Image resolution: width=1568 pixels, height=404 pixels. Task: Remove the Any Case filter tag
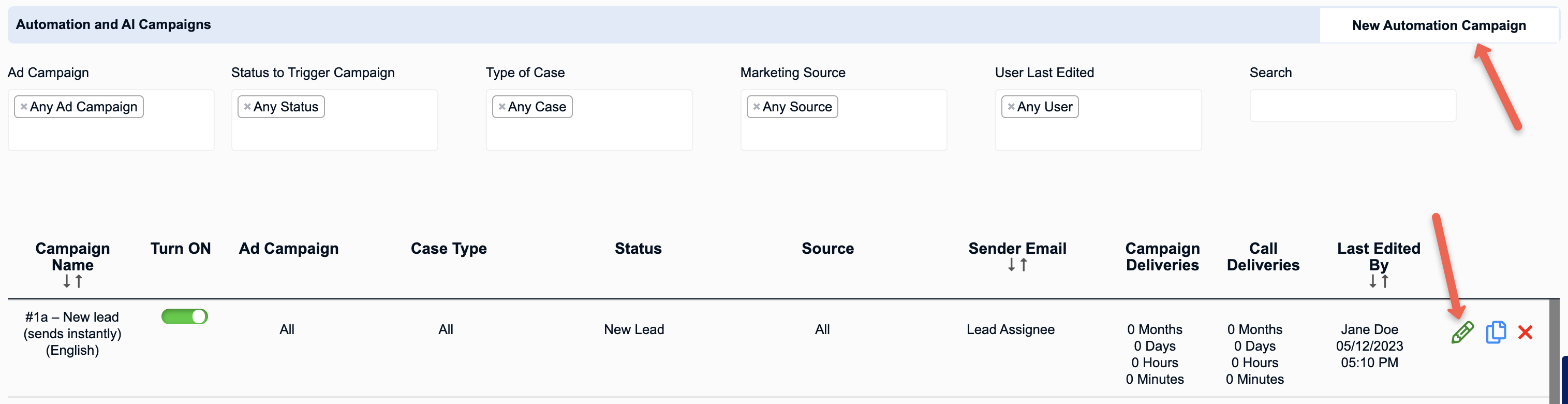[501, 107]
